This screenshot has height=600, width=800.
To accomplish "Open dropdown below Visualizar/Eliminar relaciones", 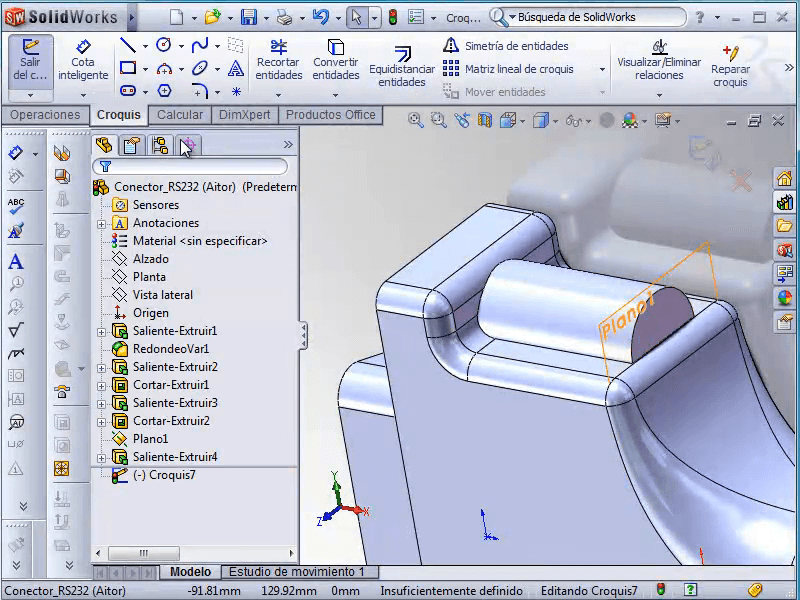I will click(x=659, y=93).
